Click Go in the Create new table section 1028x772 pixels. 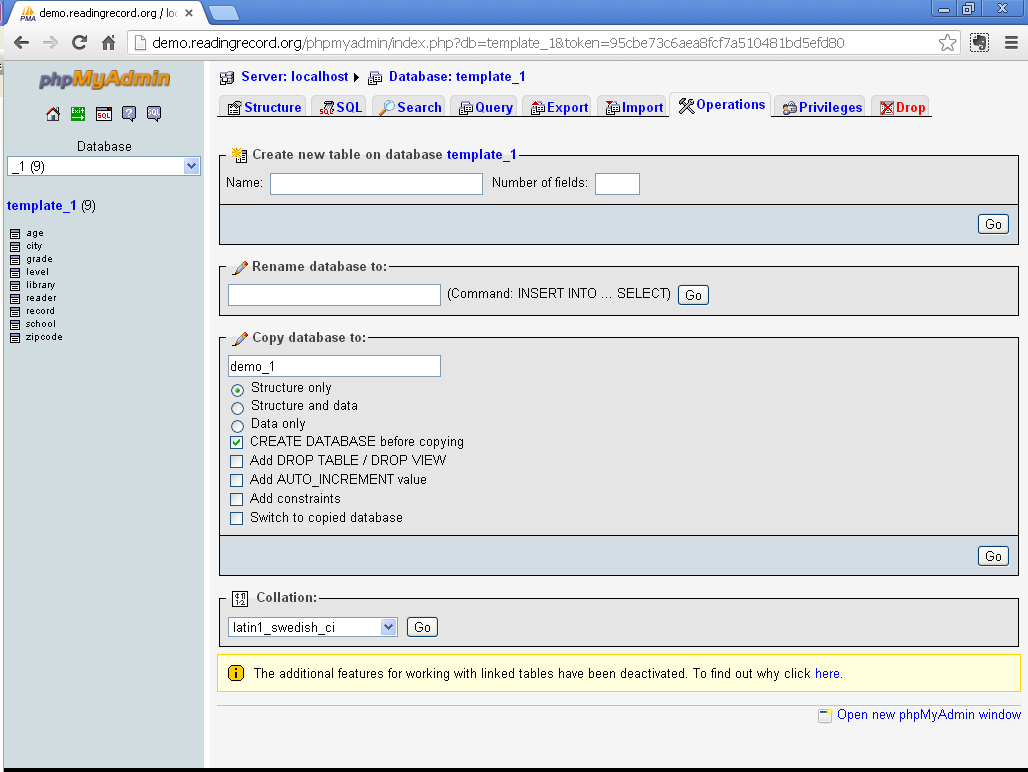click(x=993, y=224)
